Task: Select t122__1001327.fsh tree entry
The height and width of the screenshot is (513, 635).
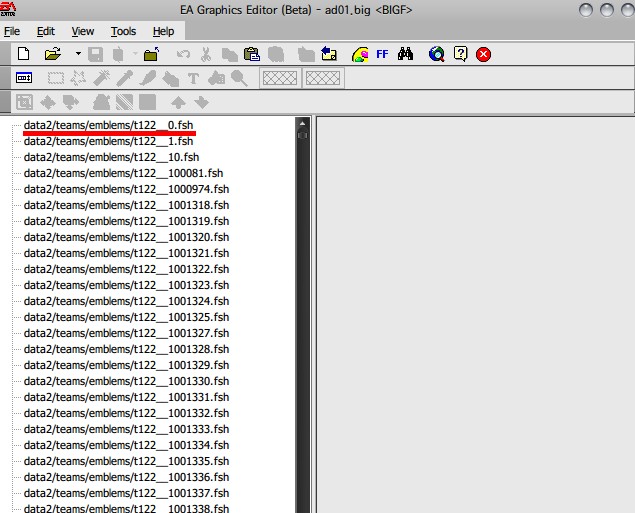Action: tap(126, 333)
